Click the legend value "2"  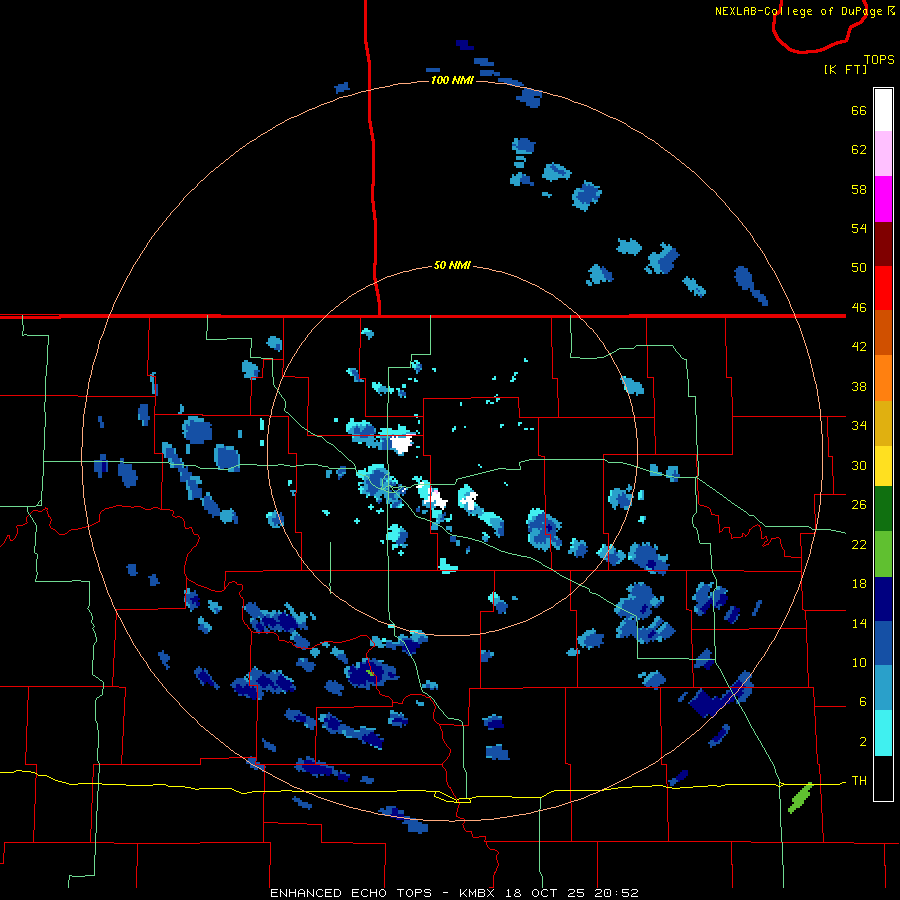(863, 742)
